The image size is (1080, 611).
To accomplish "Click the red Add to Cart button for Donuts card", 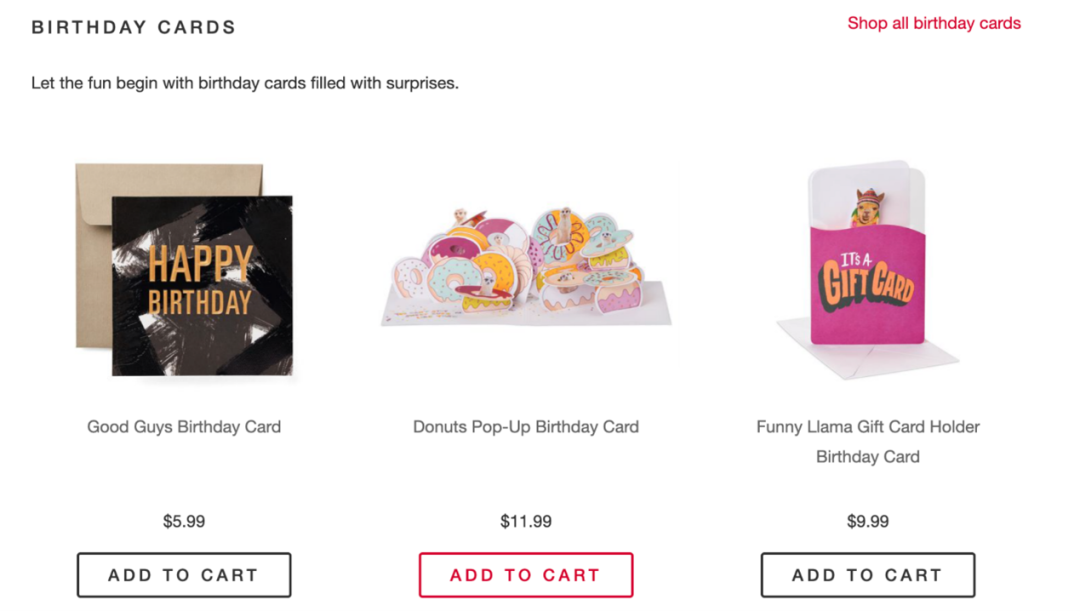I will pos(526,574).
